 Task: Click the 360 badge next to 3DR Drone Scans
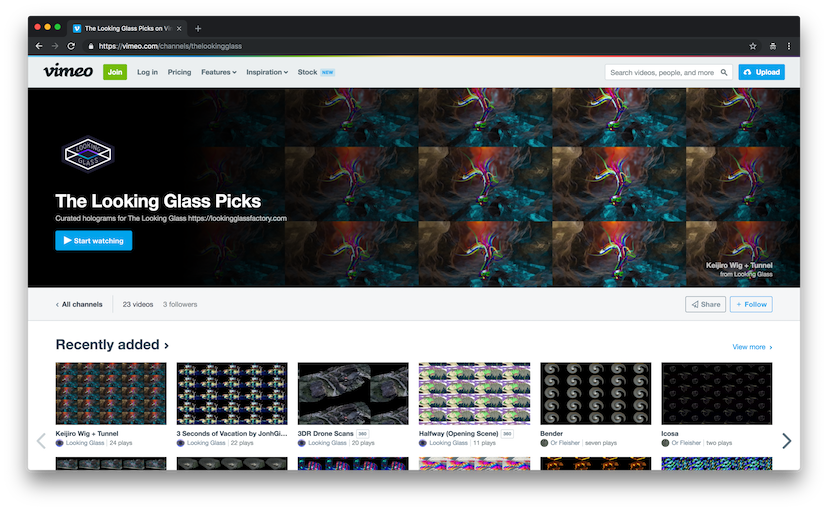(x=362, y=434)
